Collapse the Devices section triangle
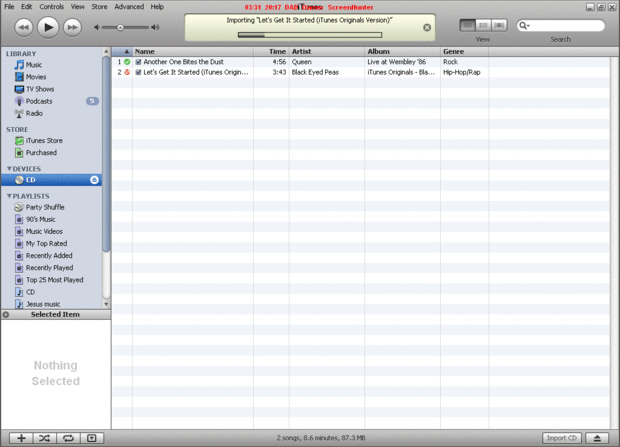 coord(9,169)
